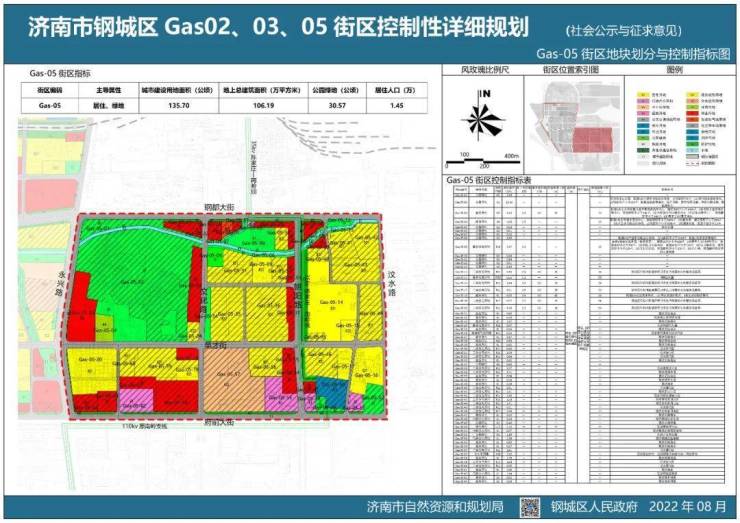The image size is (740, 523).
Task: Click the value 106.19
Action: point(263,106)
